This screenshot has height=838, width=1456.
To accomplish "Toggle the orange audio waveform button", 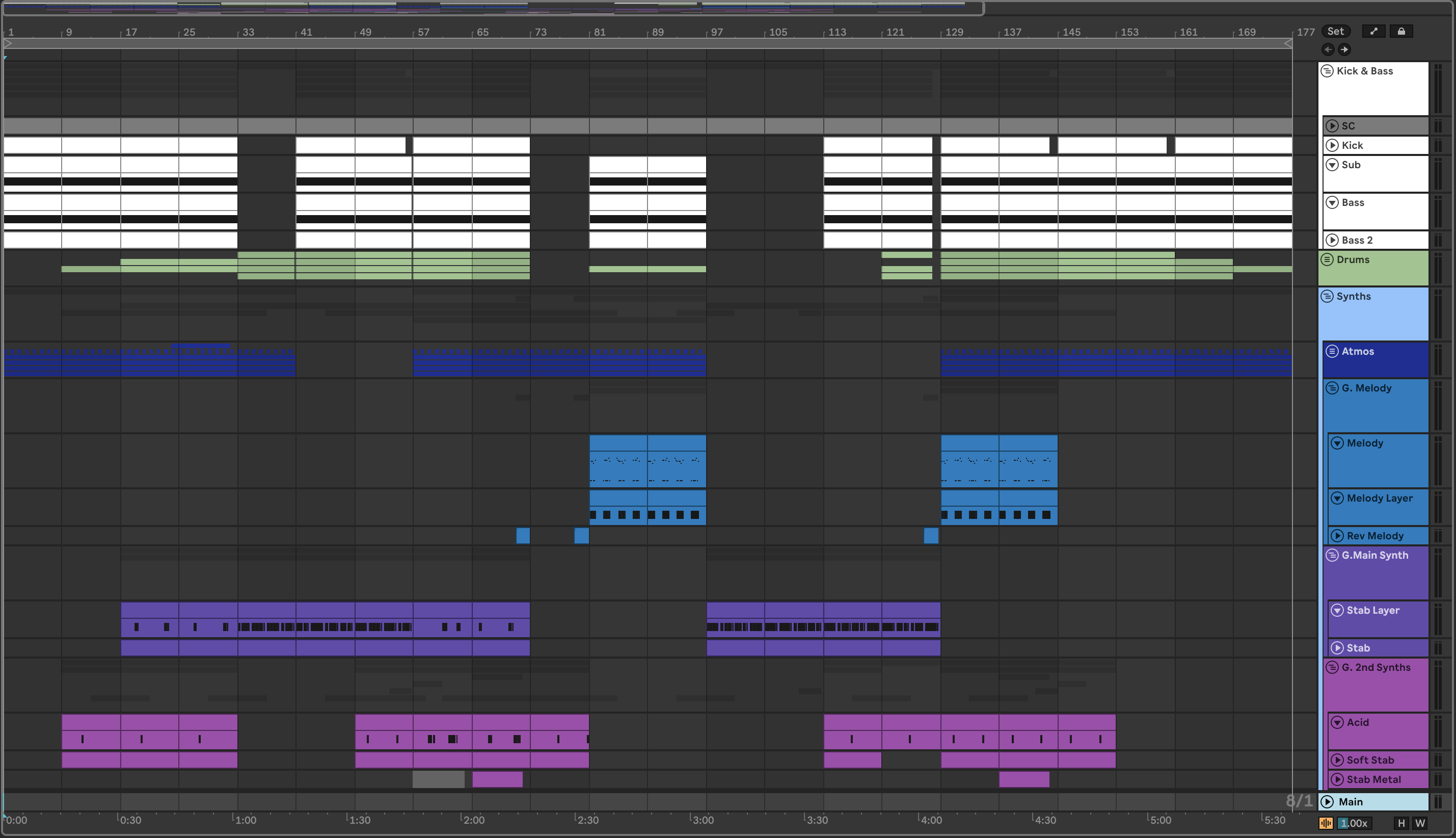I will click(x=1326, y=823).
